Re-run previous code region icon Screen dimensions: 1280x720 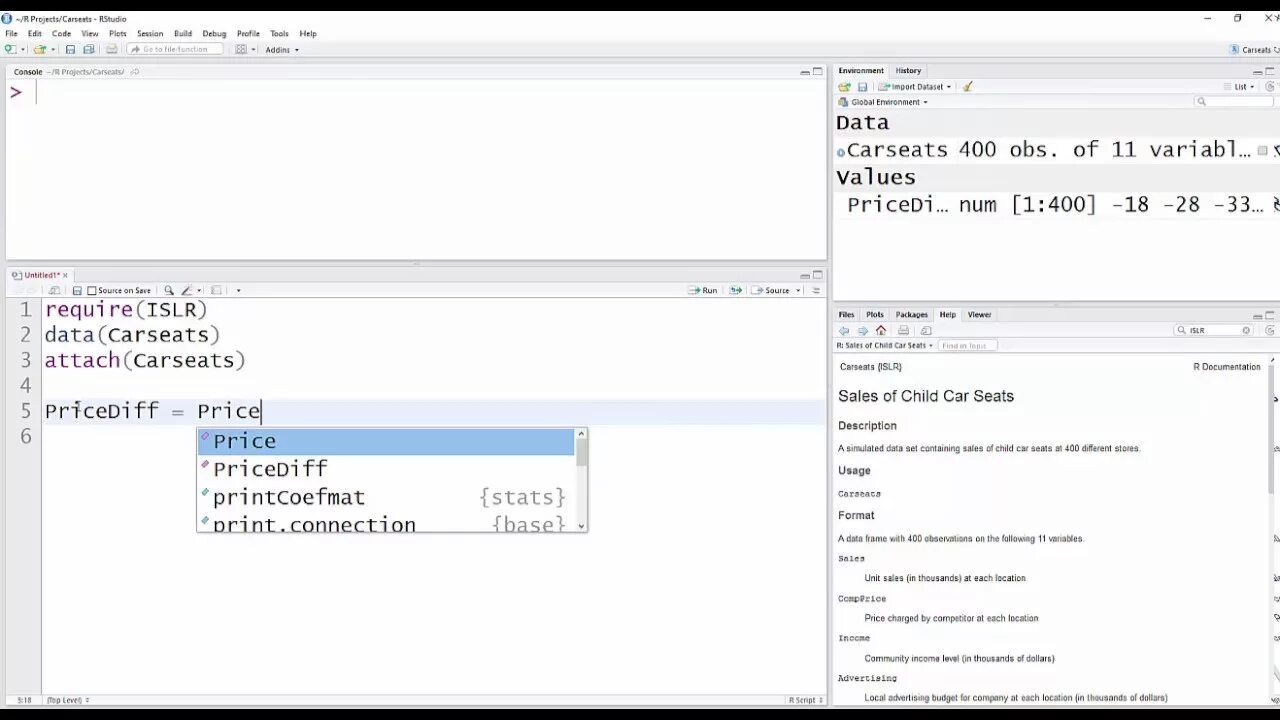coord(736,290)
